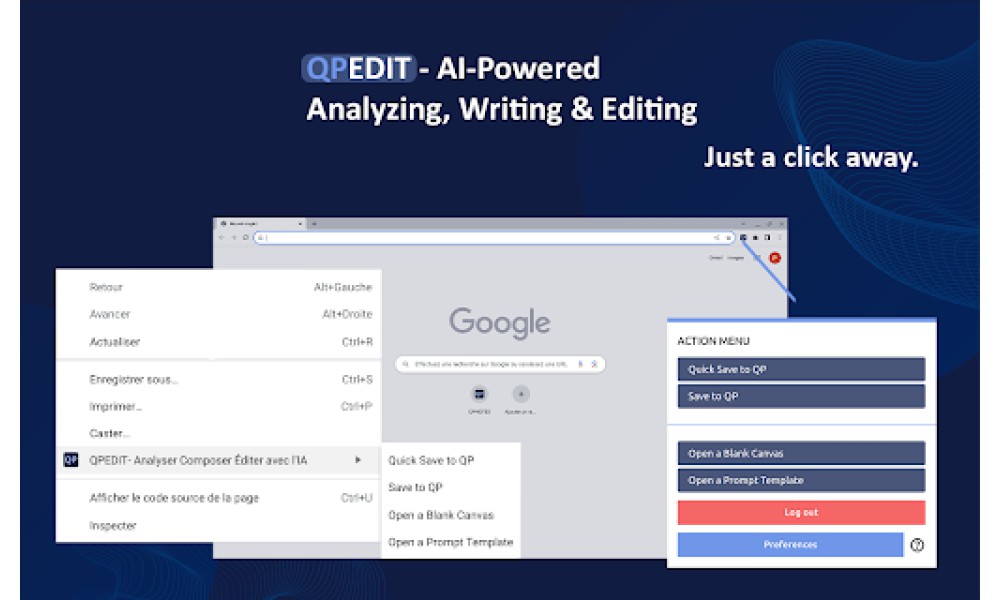Click the share icon in address bar
Viewport: 1000px width, 600px height.
(x=716, y=237)
